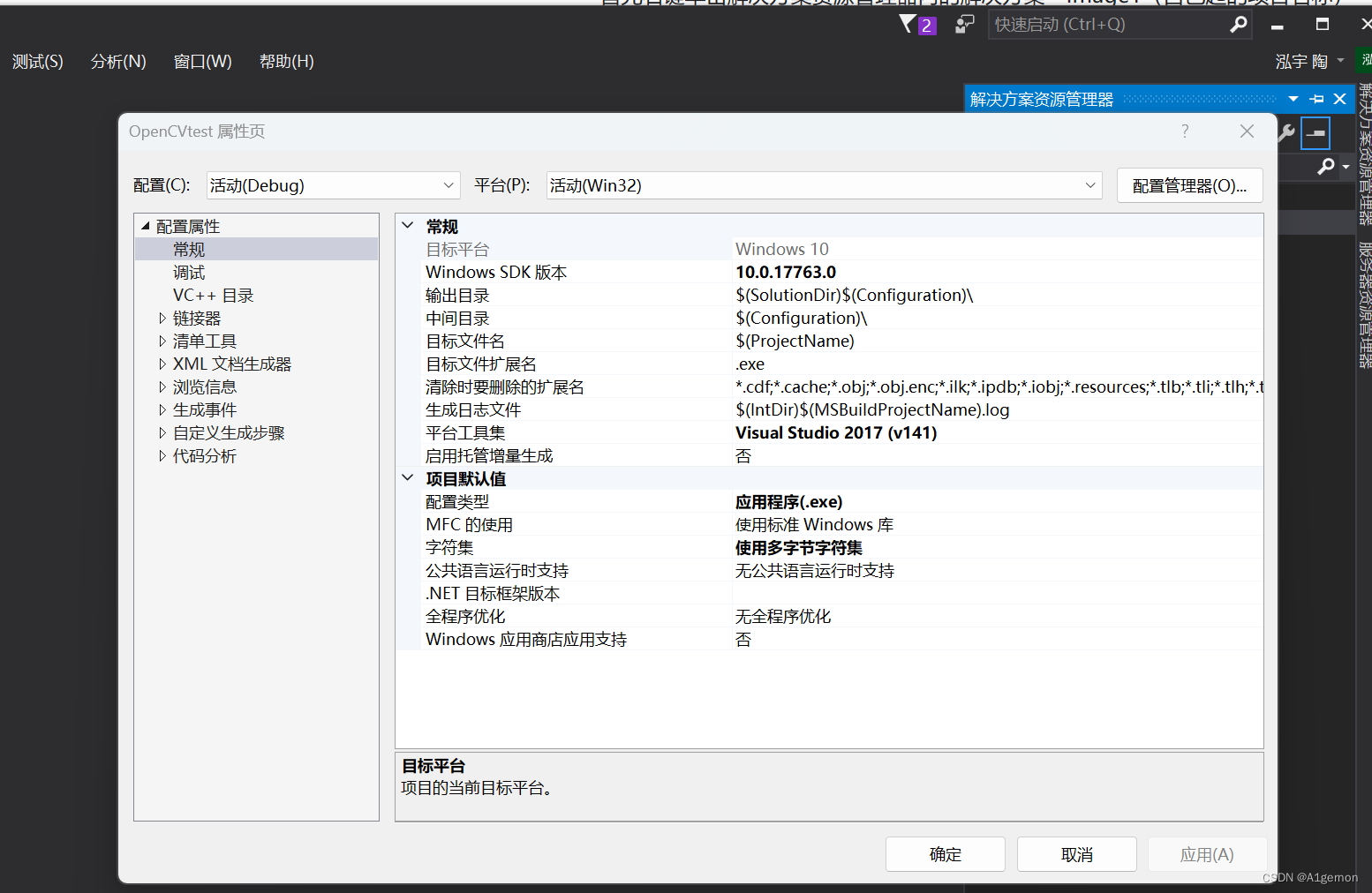The width and height of the screenshot is (1372, 893).
Task: Open the 配置 dropdown showing 活动(Debug)
Action: tap(334, 185)
